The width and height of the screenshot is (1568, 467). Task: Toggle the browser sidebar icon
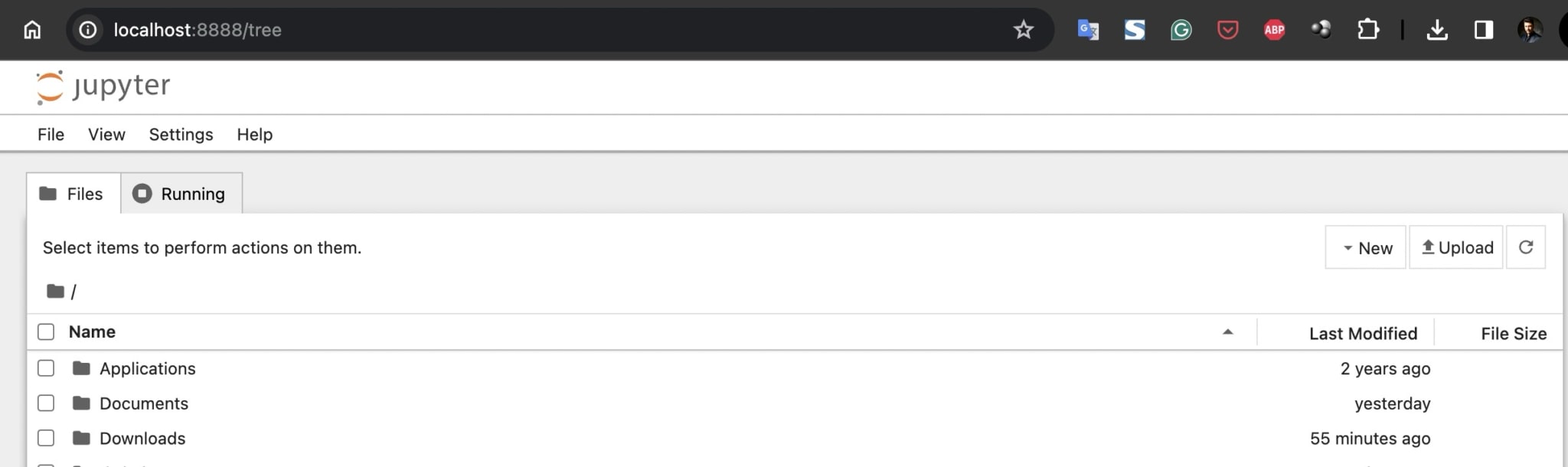tap(1484, 30)
